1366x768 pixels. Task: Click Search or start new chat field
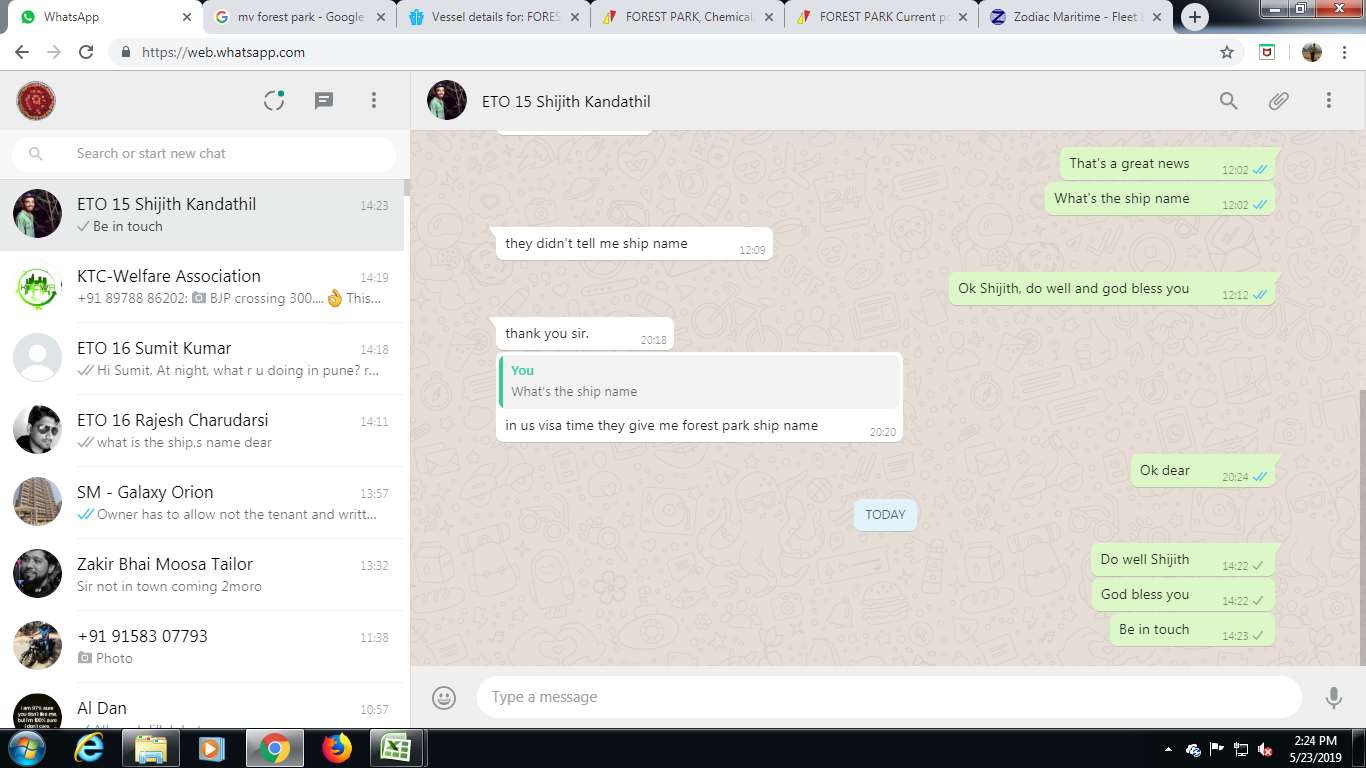(x=204, y=153)
